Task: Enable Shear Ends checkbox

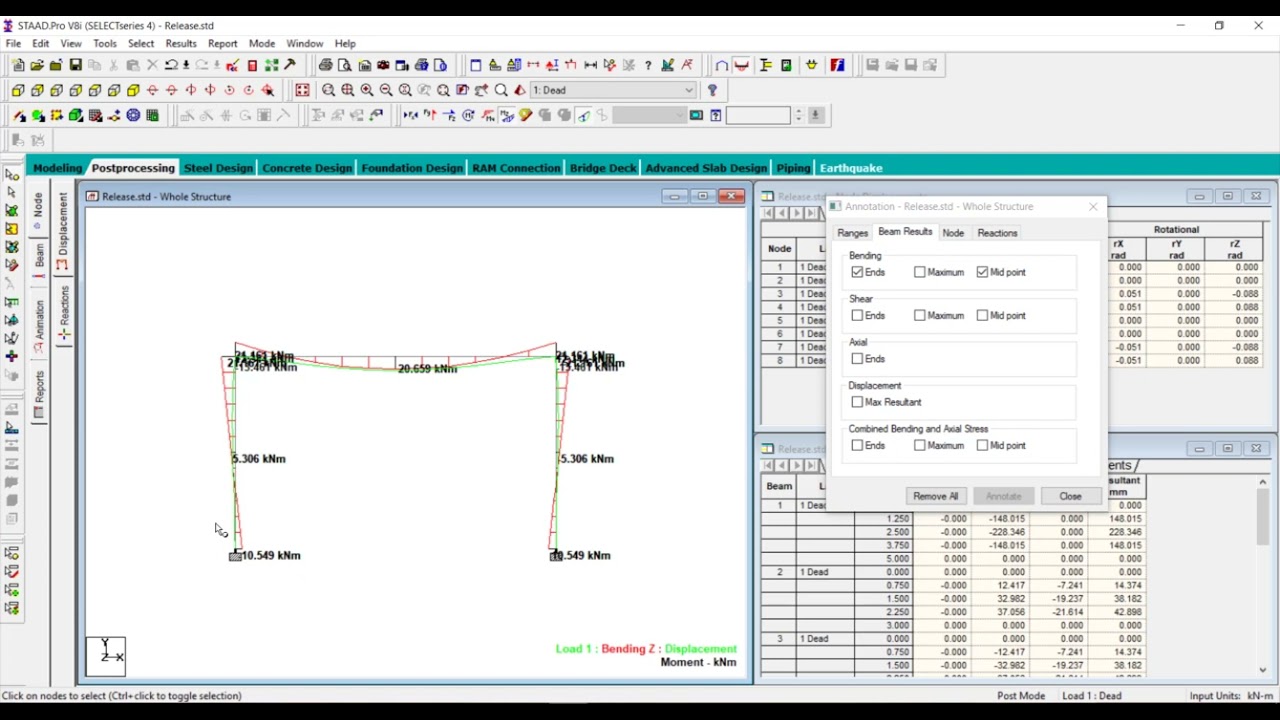Action: pyautogui.click(x=857, y=315)
